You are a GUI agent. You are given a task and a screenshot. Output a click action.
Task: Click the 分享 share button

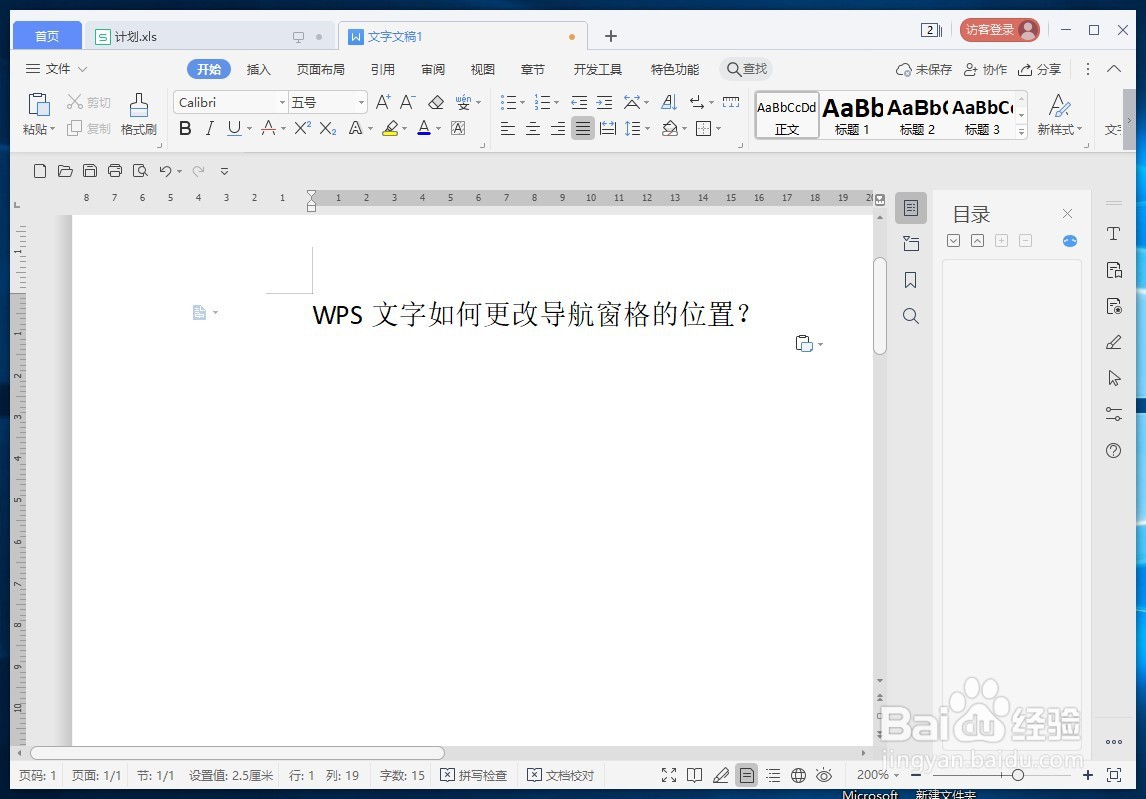pyautogui.click(x=1039, y=69)
